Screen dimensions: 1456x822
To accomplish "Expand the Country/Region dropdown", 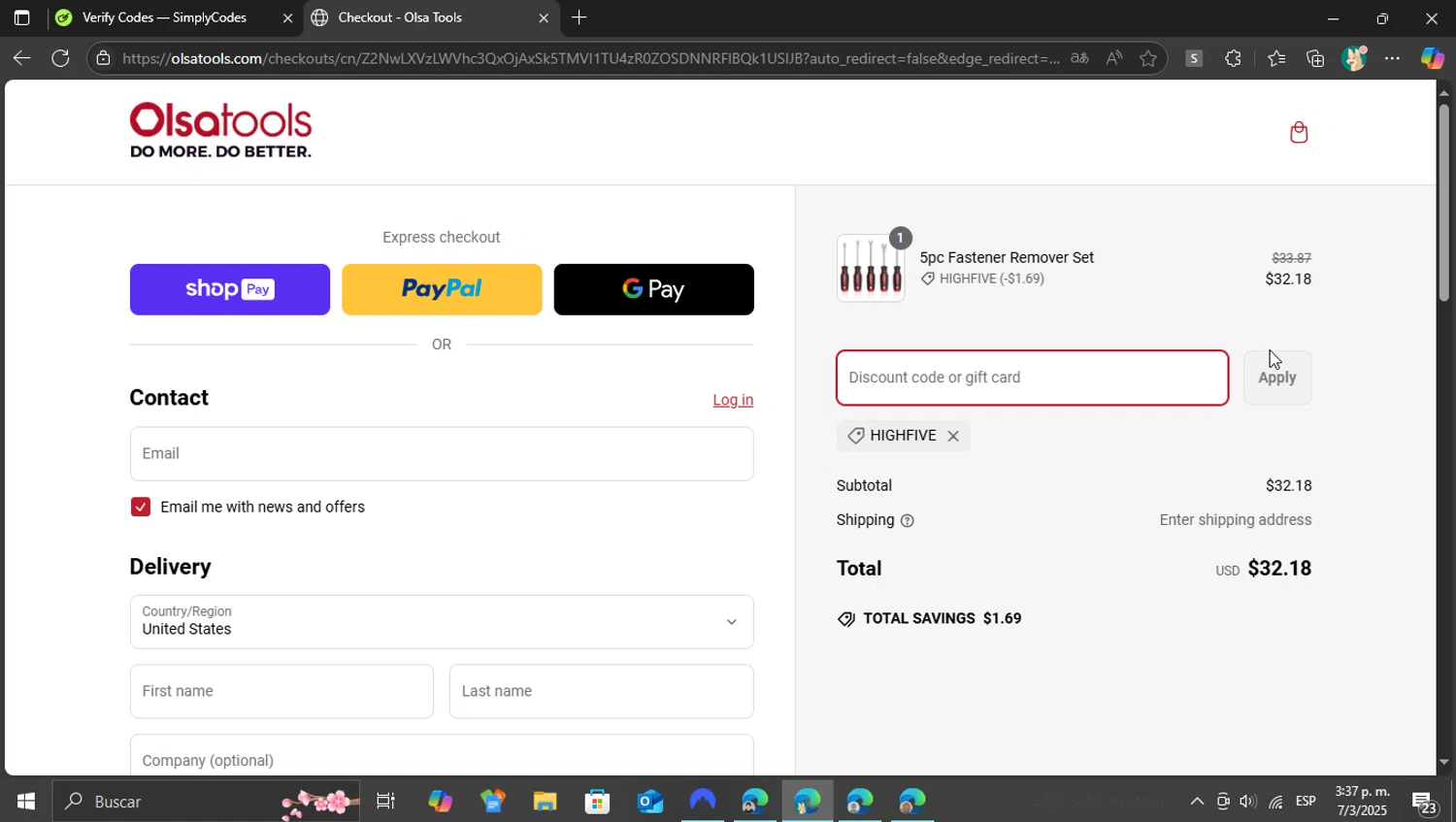I will [x=442, y=621].
